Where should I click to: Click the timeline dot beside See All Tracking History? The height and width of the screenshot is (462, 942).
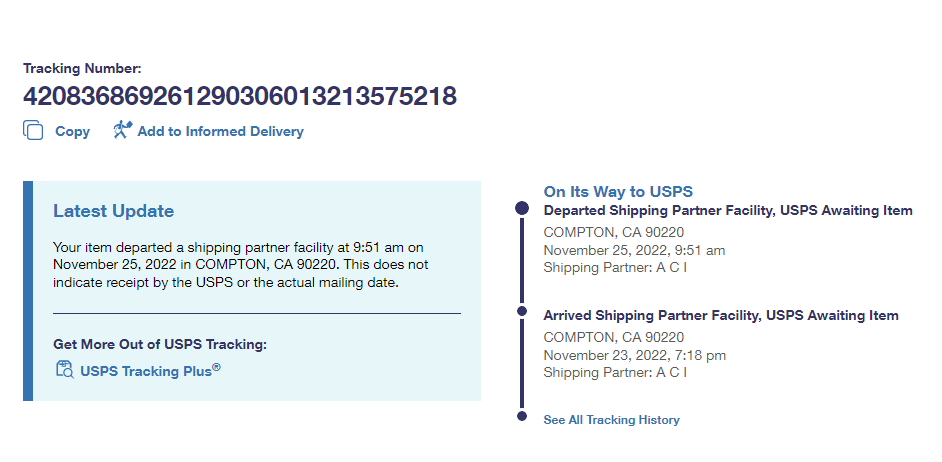point(521,416)
